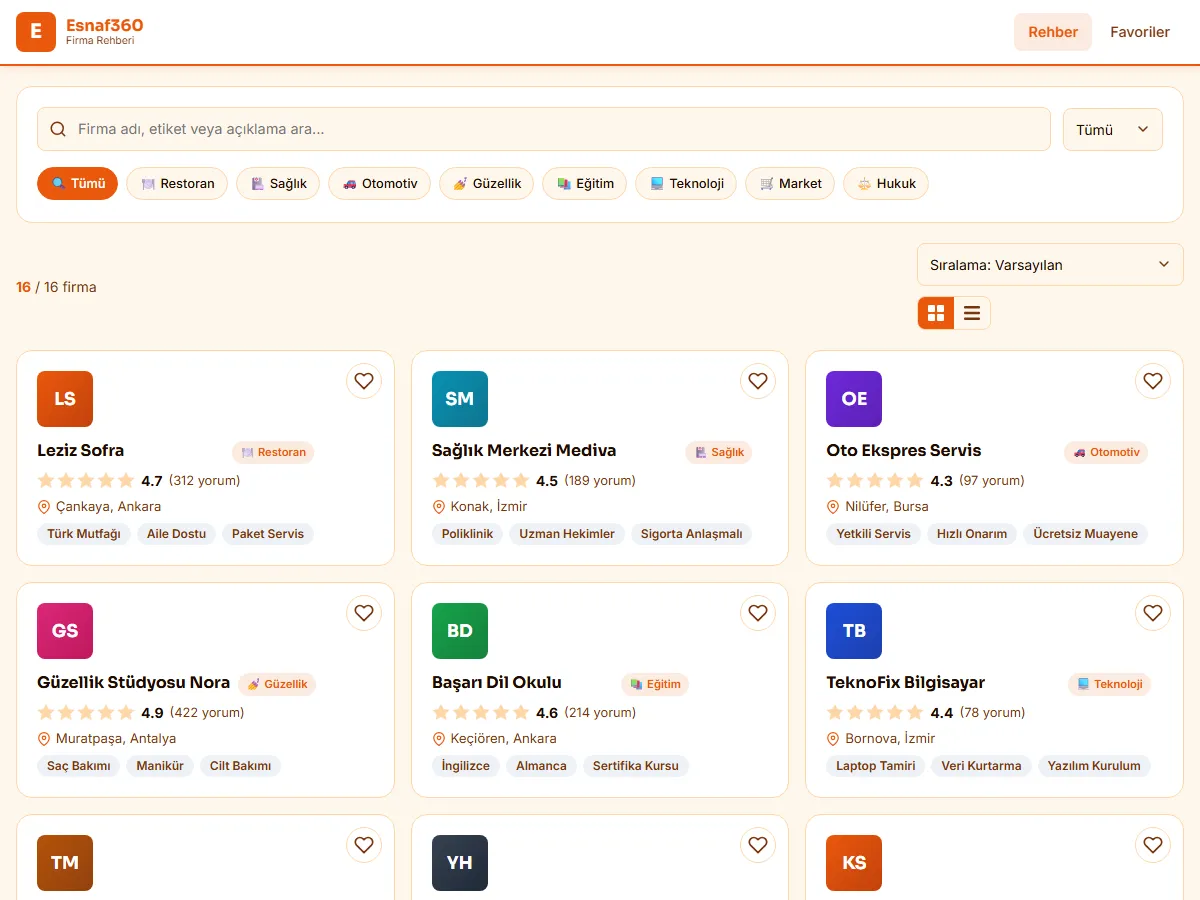Click the Paket Servis tag
This screenshot has height=900, width=1200.
pyautogui.click(x=268, y=534)
